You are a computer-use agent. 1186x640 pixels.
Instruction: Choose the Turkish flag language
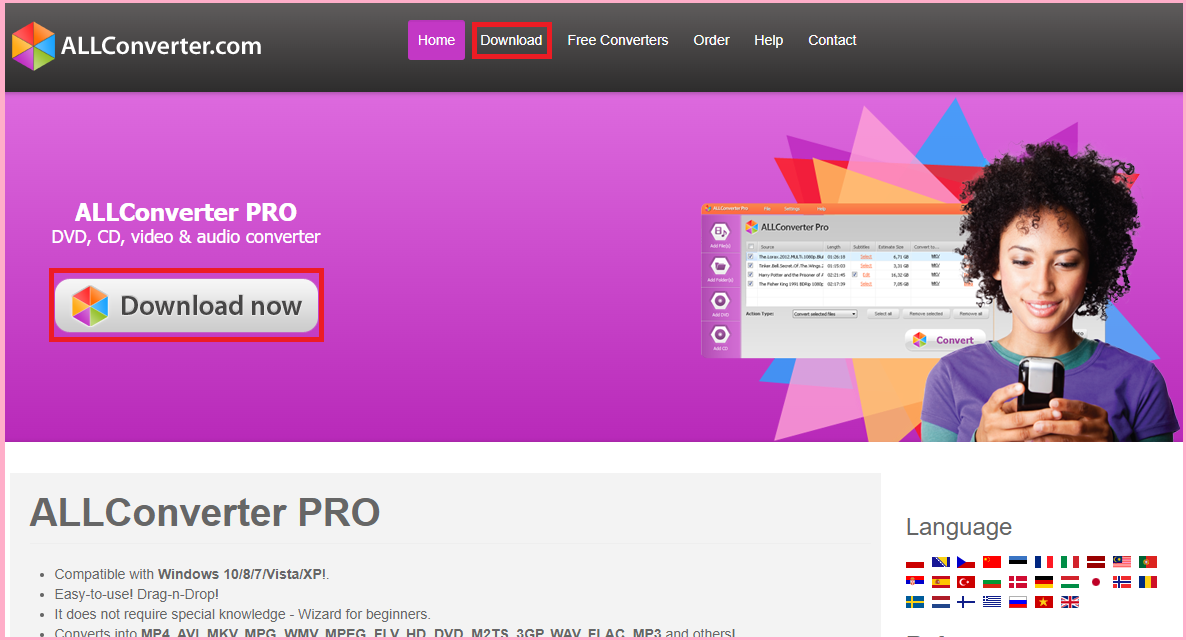[x=966, y=582]
